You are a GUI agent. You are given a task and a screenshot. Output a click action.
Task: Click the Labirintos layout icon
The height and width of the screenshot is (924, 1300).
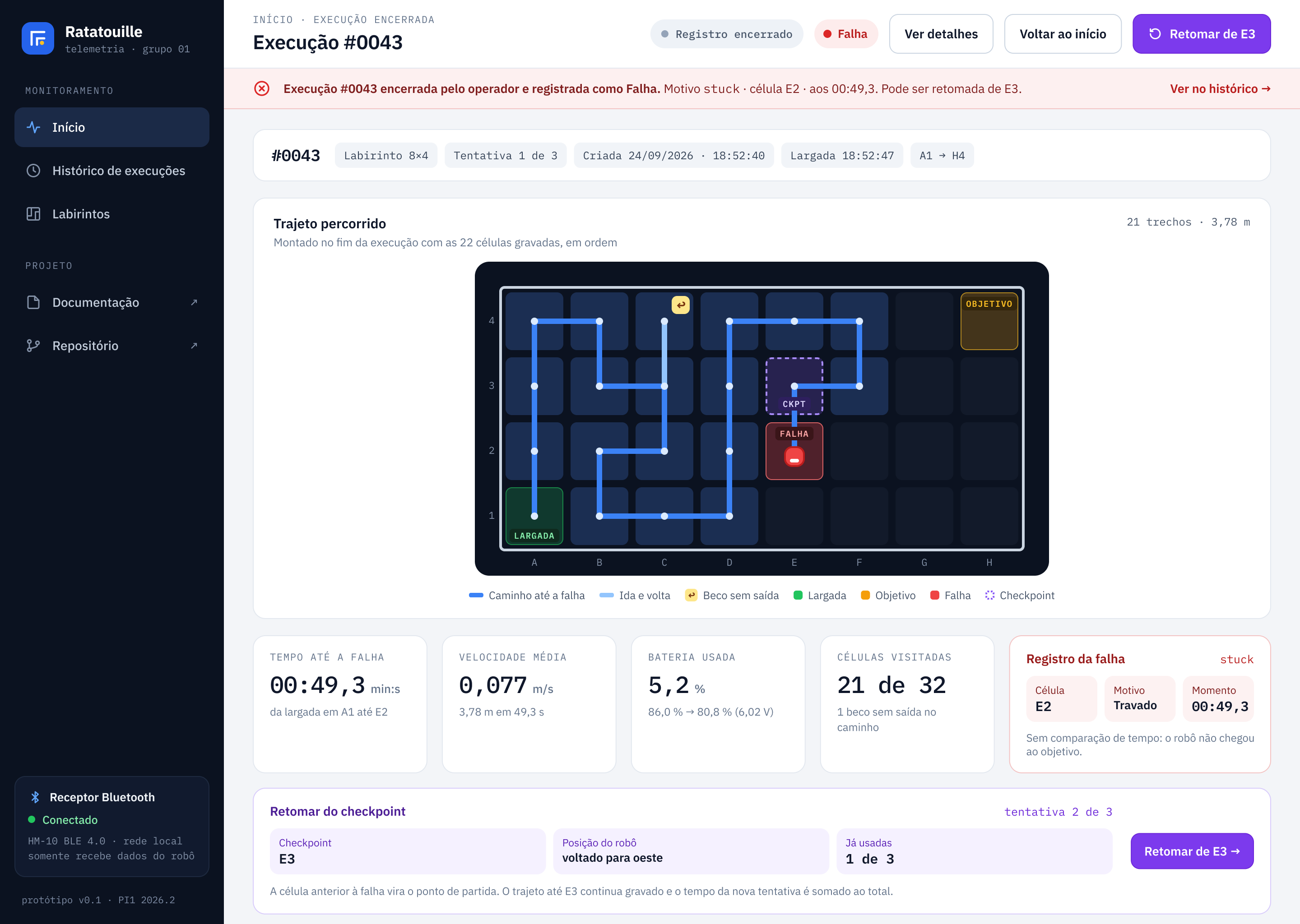pyautogui.click(x=33, y=214)
